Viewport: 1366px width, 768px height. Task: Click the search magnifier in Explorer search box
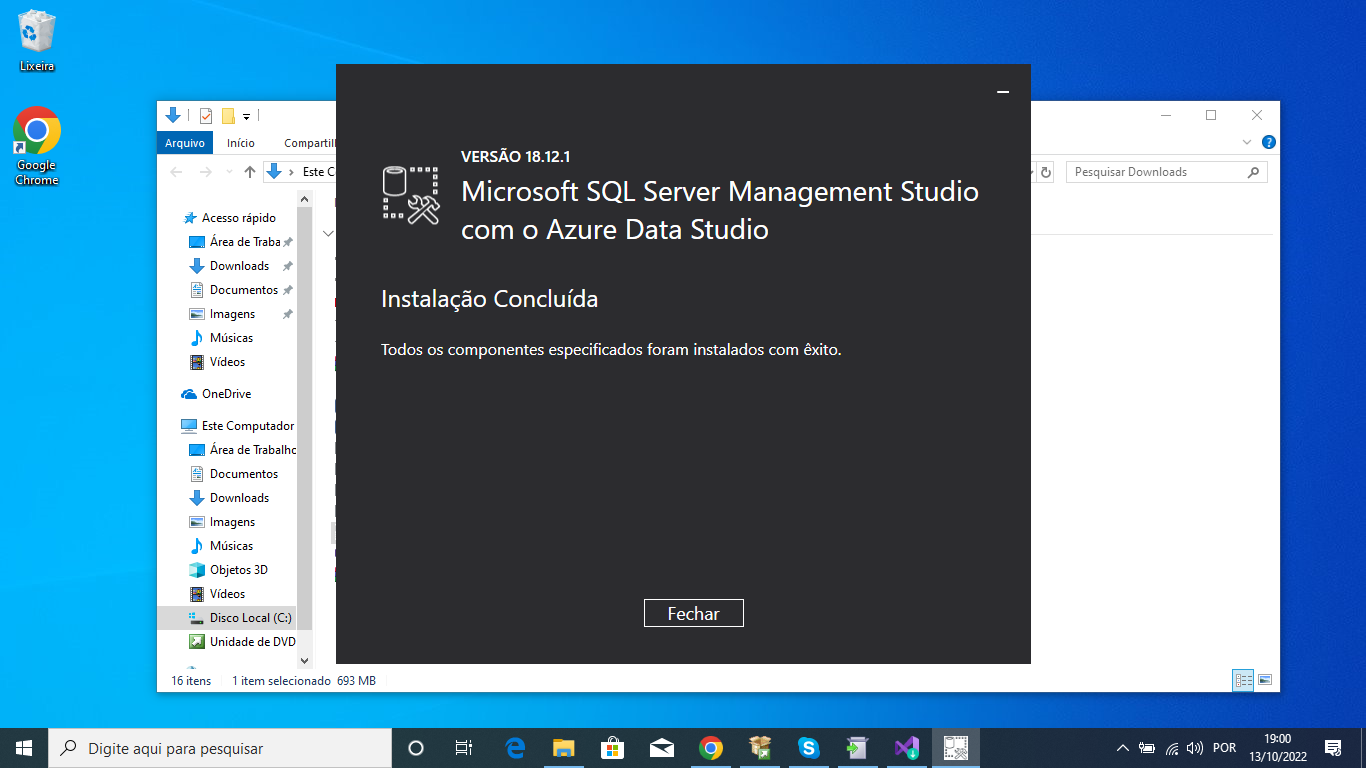point(1254,172)
